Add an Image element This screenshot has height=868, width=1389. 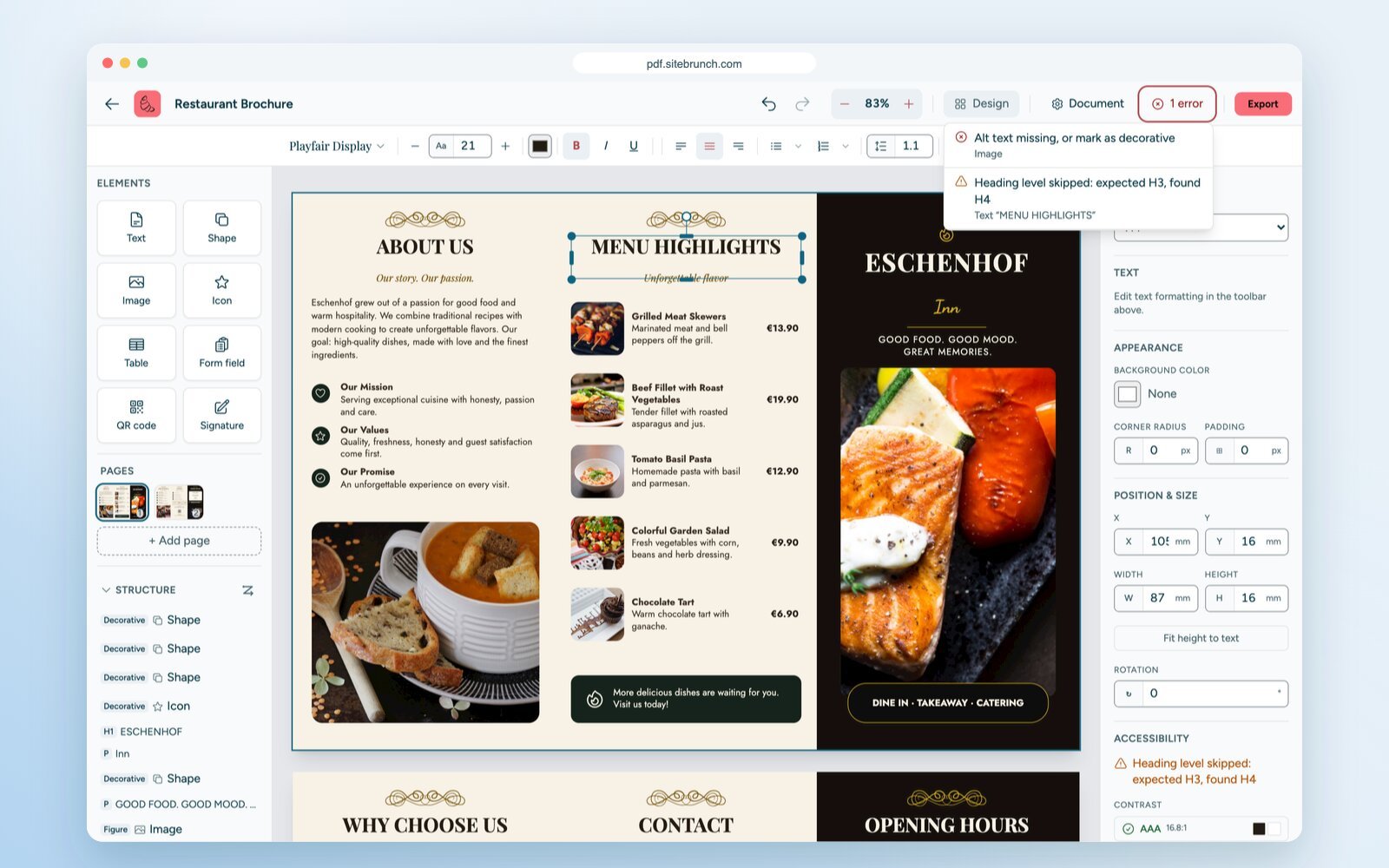[136, 290]
